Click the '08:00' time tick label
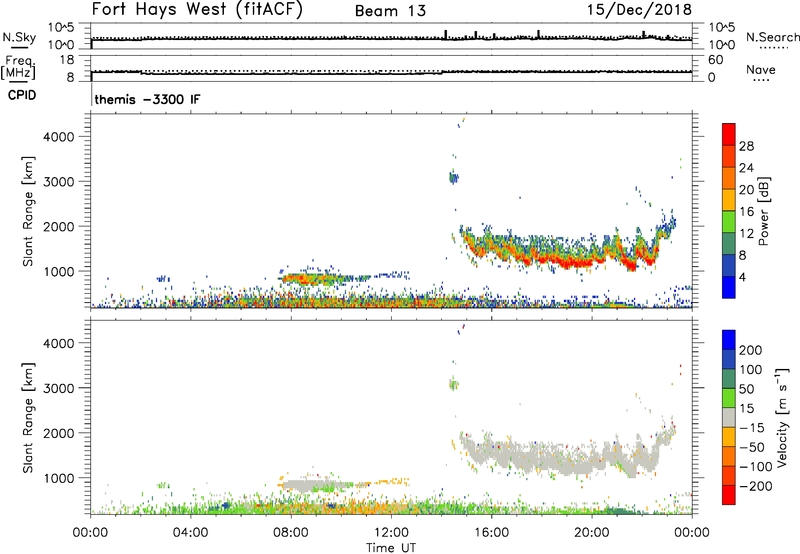The width and height of the screenshot is (800, 554). [291, 533]
